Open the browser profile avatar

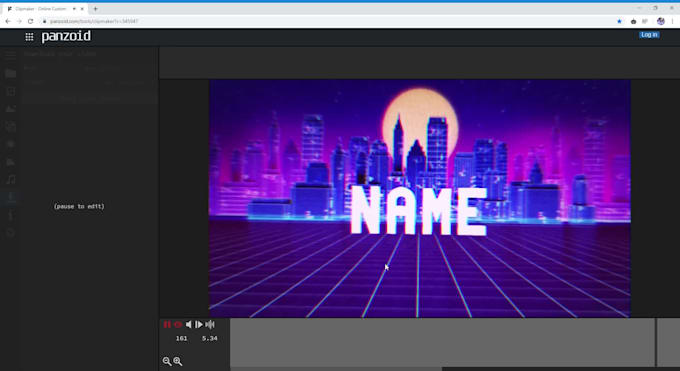tap(660, 21)
